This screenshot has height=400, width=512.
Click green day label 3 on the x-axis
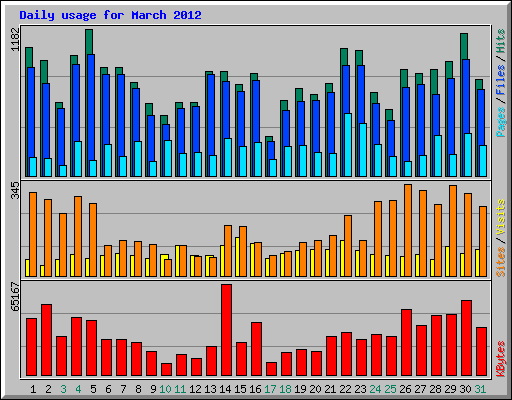pyautogui.click(x=63, y=389)
